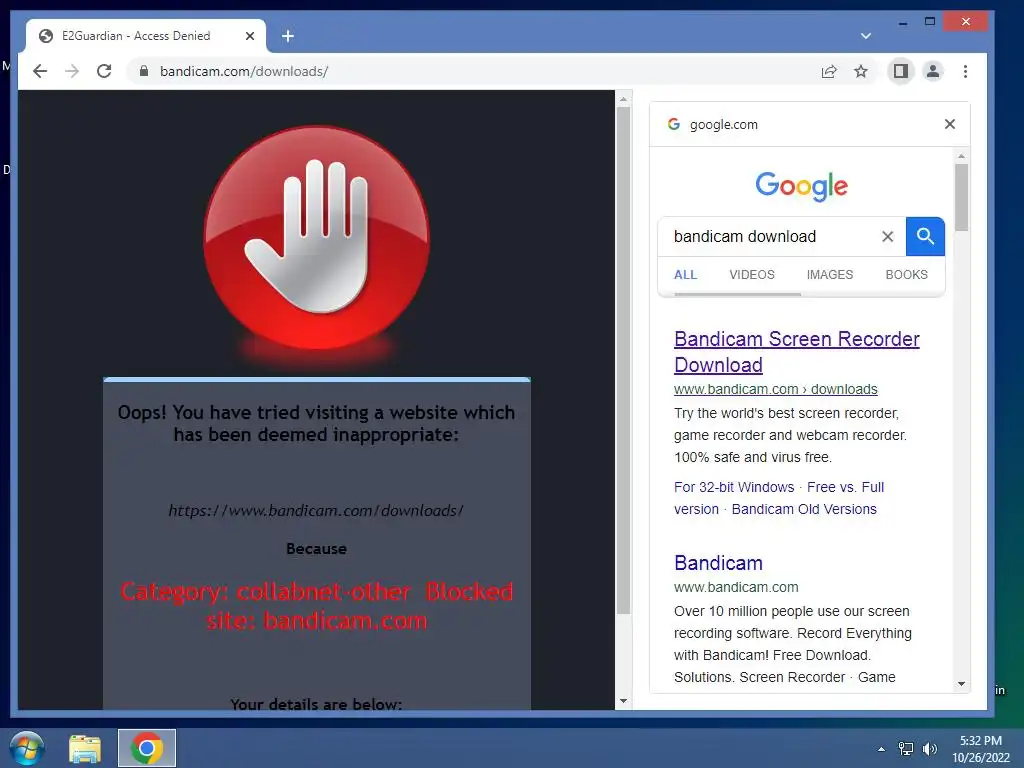Share this page via share icon

(829, 71)
